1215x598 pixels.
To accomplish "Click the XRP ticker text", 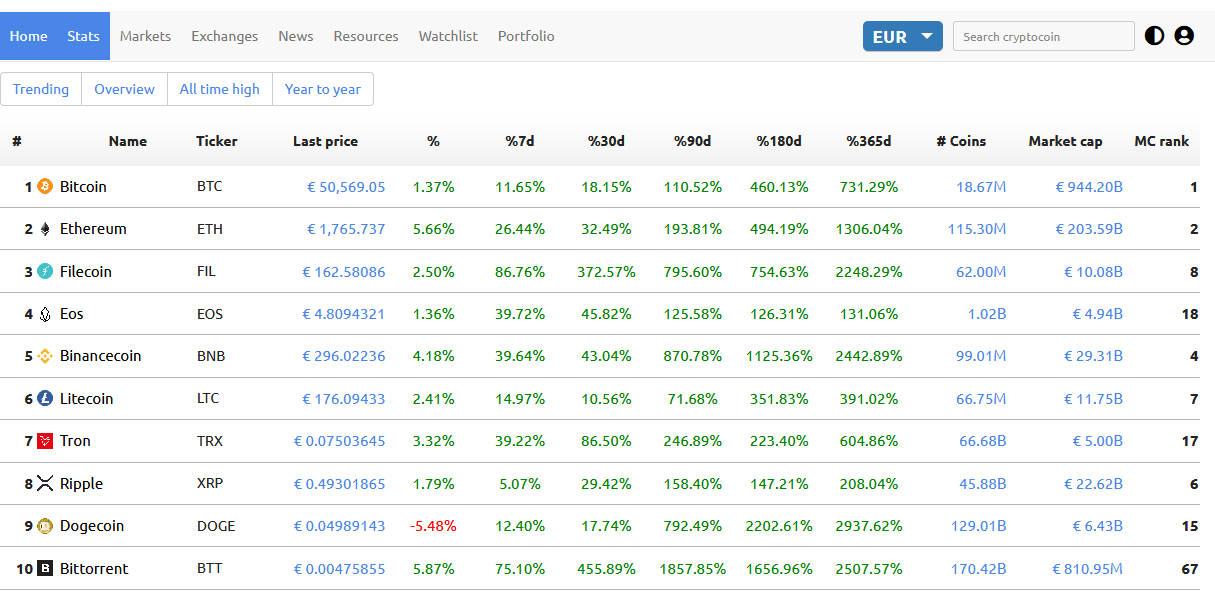I will pos(210,483).
